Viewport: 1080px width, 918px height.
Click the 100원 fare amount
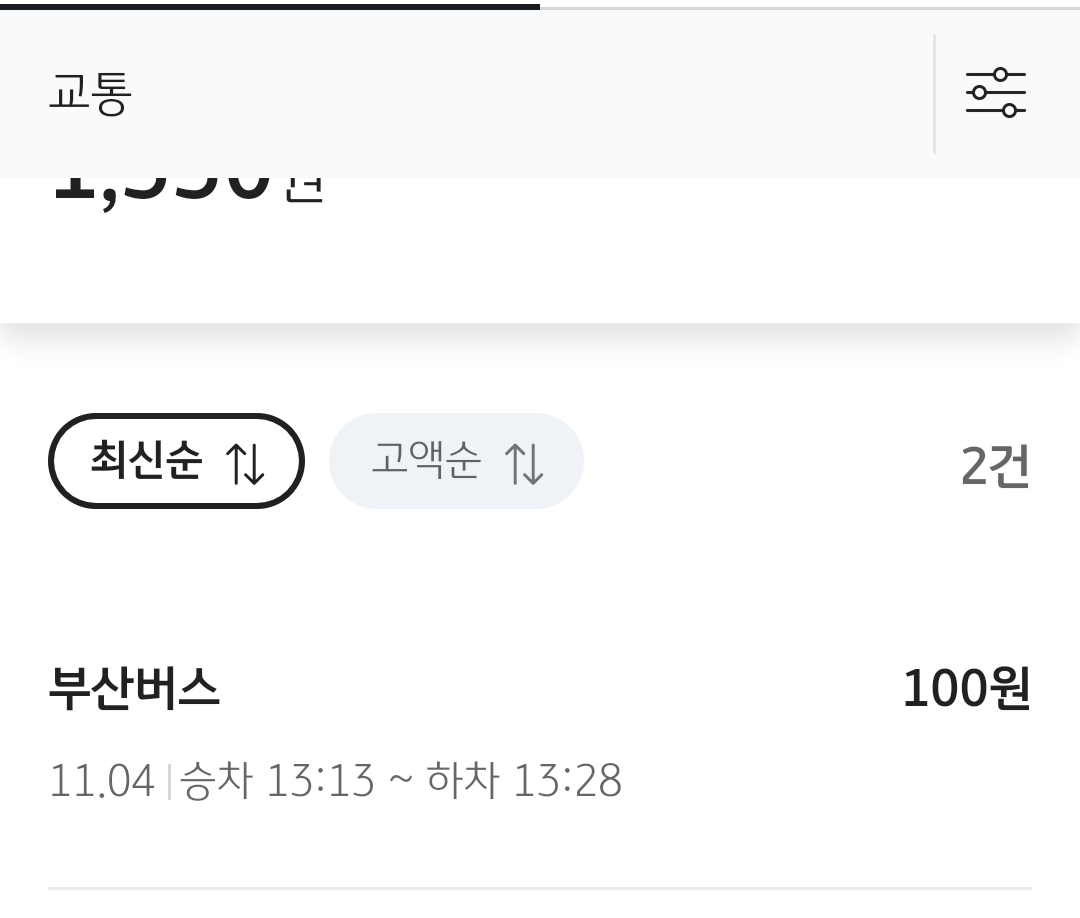[965, 689]
